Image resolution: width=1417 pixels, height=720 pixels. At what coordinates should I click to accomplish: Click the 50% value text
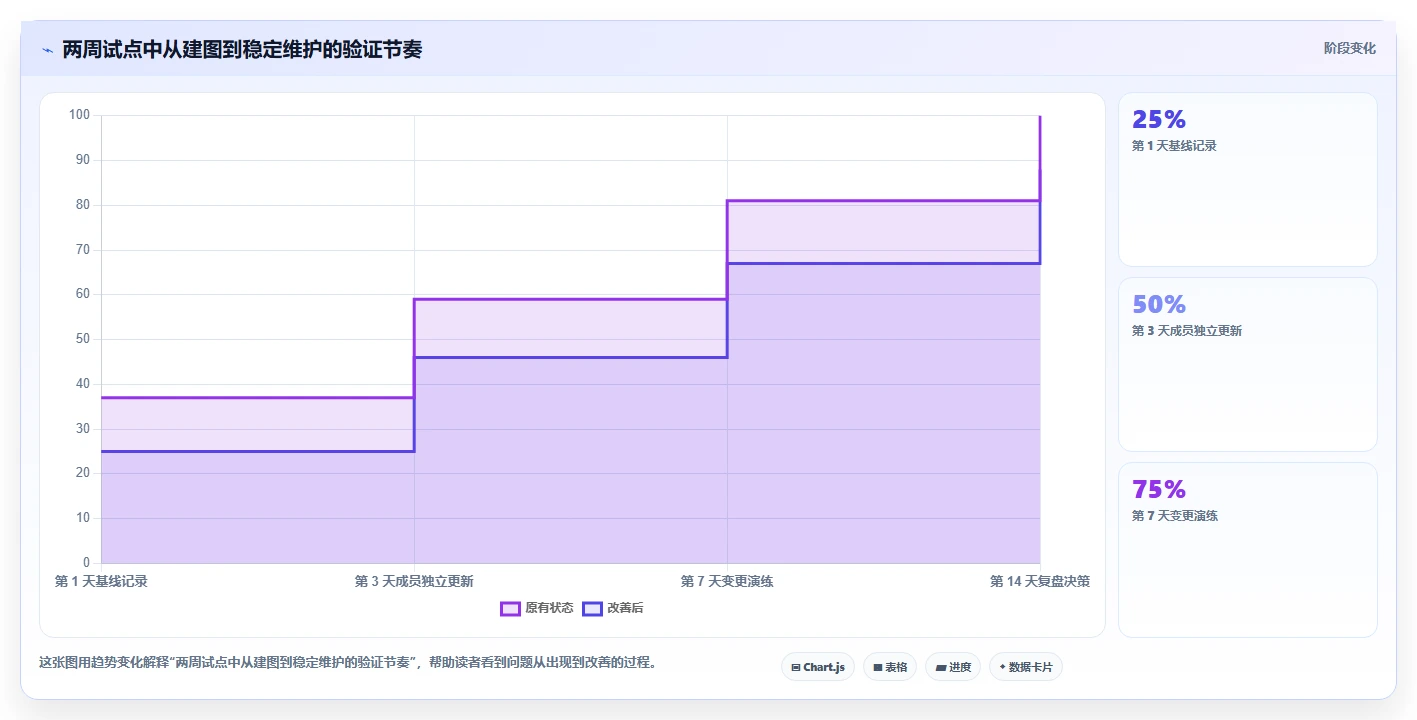1158,304
